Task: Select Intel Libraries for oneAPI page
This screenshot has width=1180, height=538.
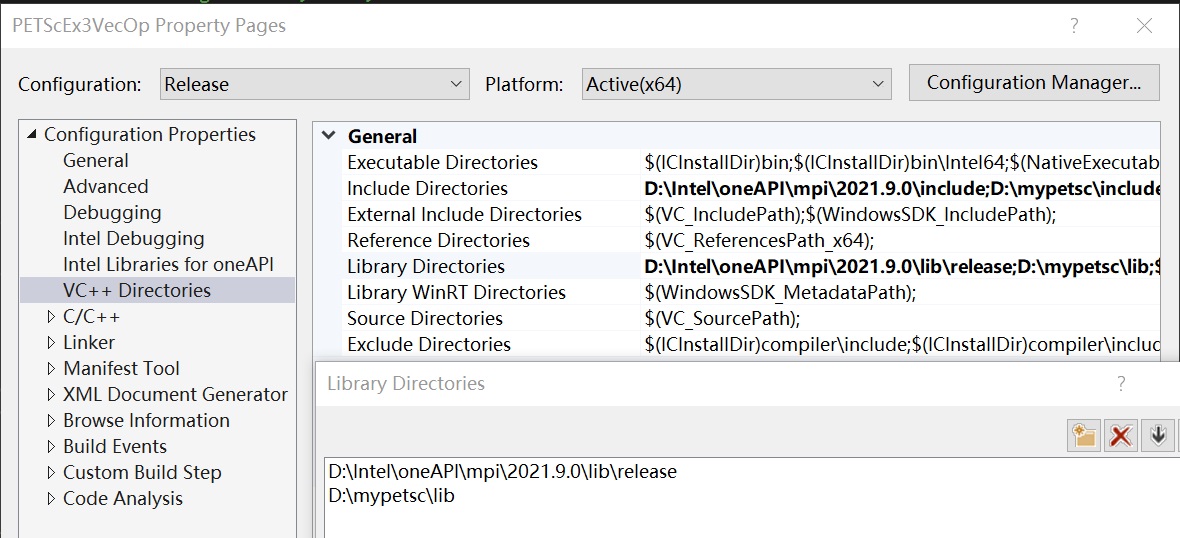Action: pyautogui.click(x=168, y=264)
